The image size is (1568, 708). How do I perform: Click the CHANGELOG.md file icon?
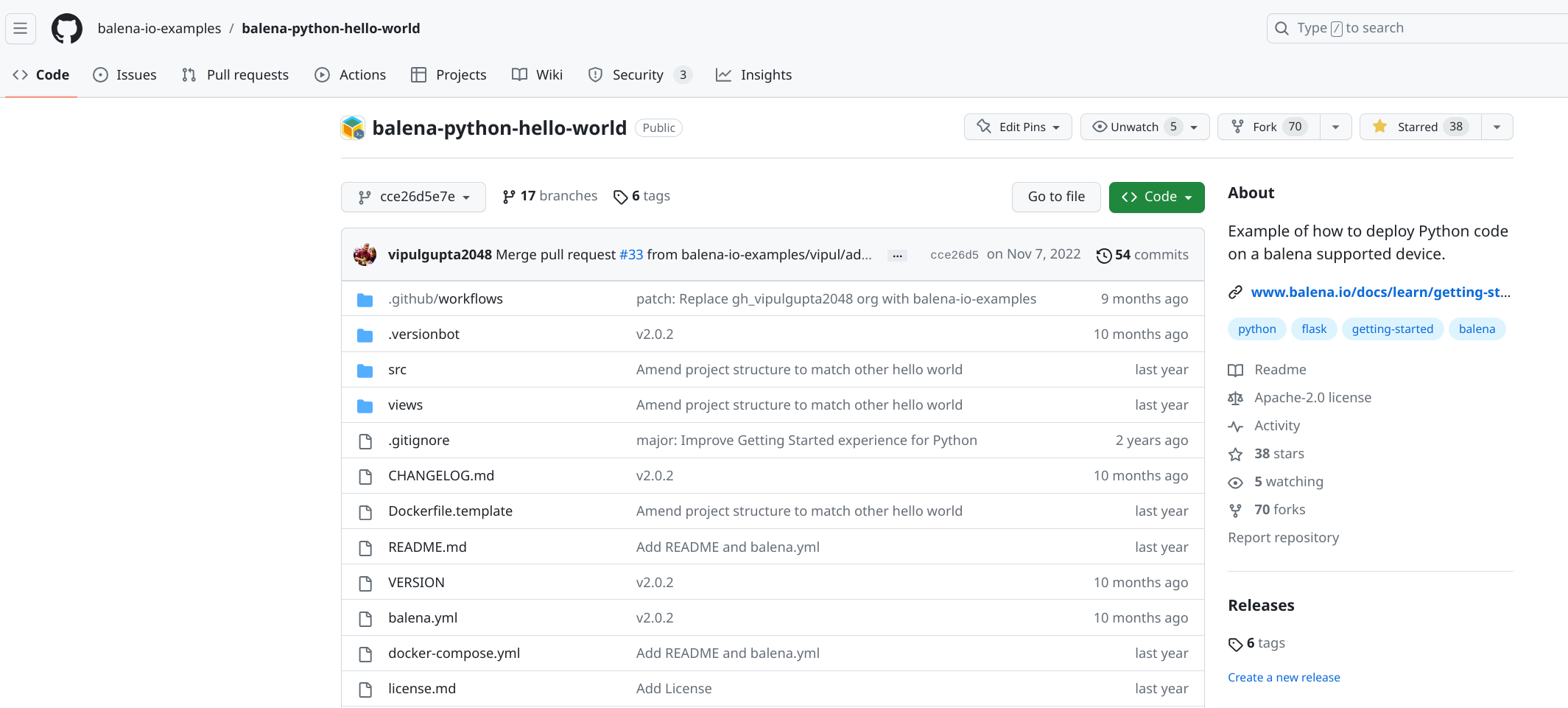tap(365, 477)
